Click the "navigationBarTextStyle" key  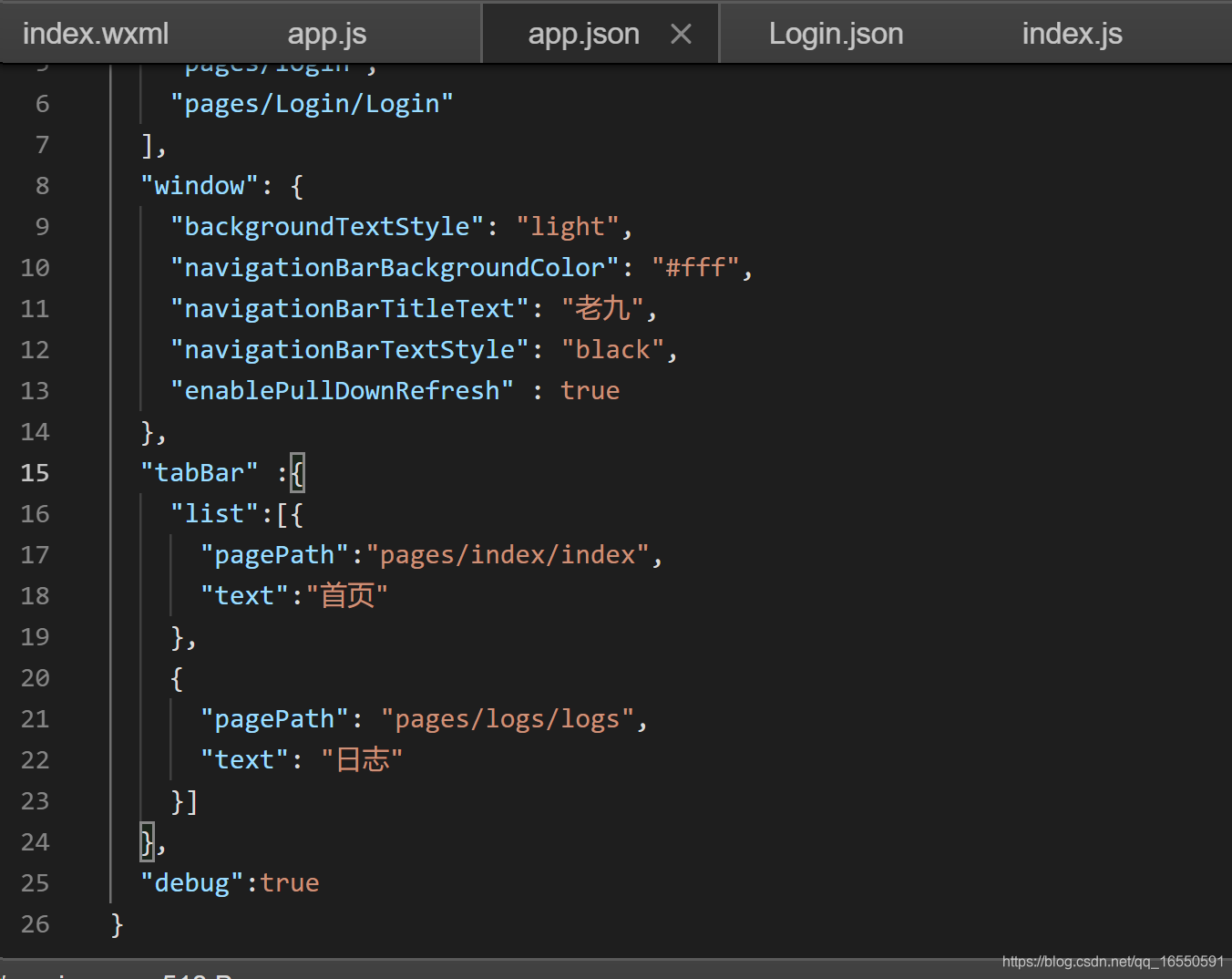click(x=350, y=350)
